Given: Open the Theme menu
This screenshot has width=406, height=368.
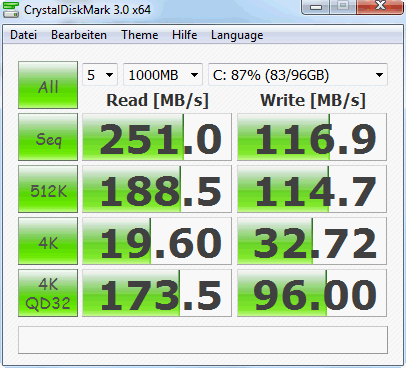Looking at the screenshot, I should point(140,35).
